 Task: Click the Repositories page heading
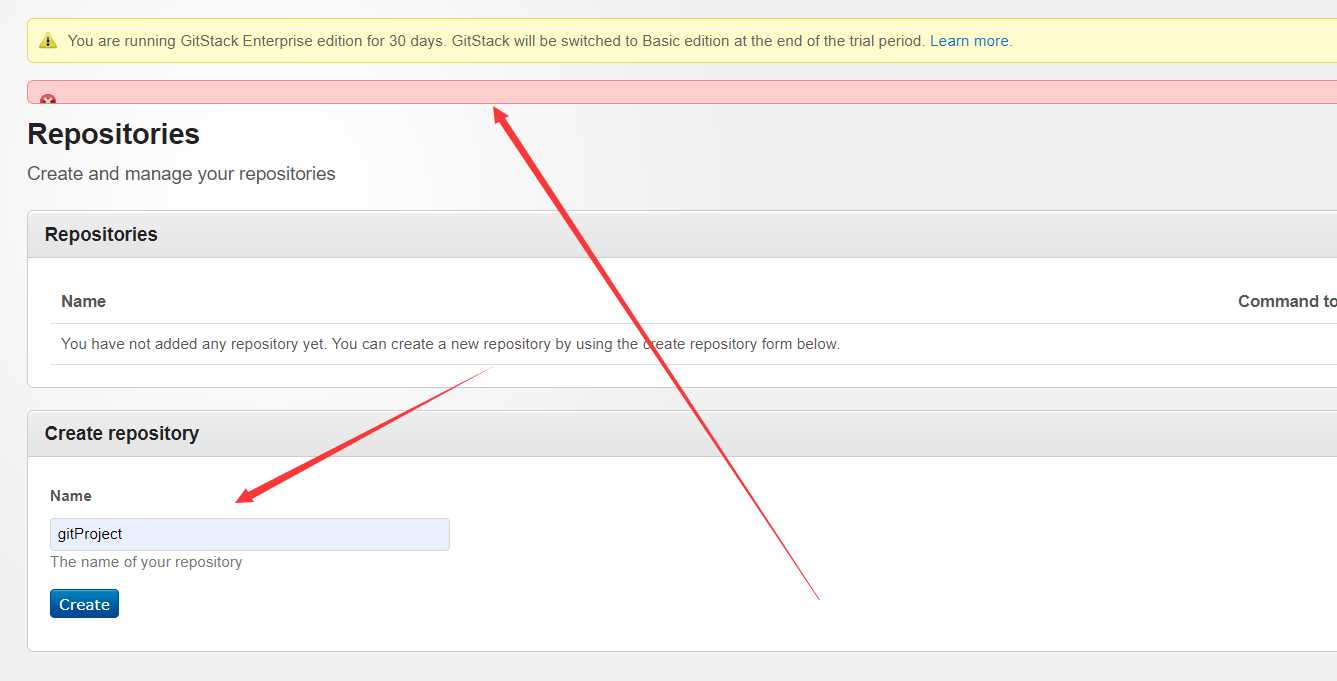coord(114,134)
